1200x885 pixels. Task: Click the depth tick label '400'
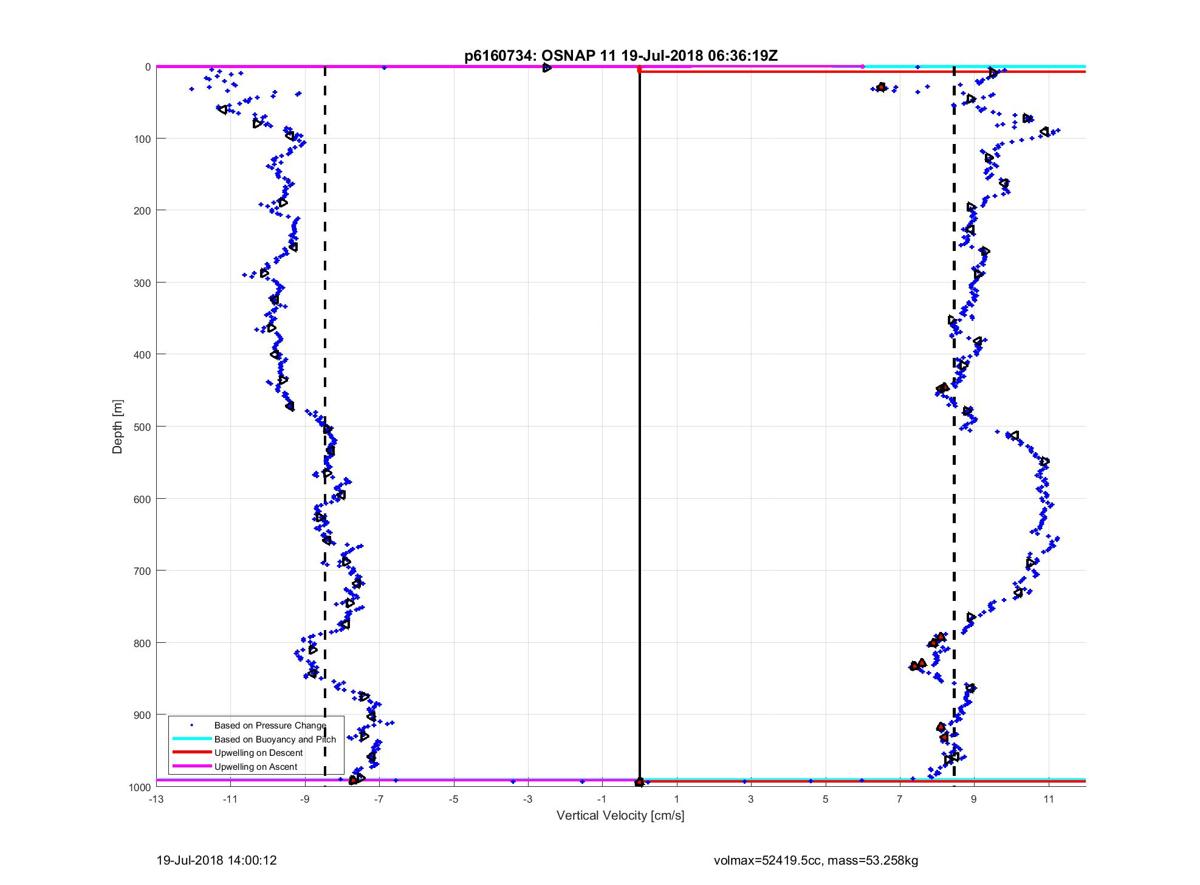(x=142, y=355)
